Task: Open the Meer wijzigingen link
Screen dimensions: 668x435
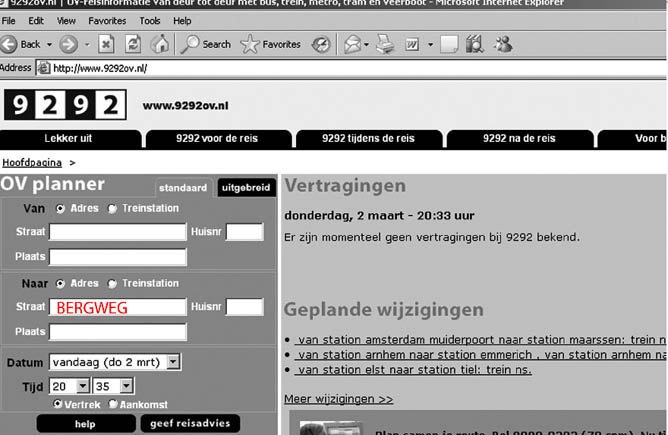Action: click(338, 399)
